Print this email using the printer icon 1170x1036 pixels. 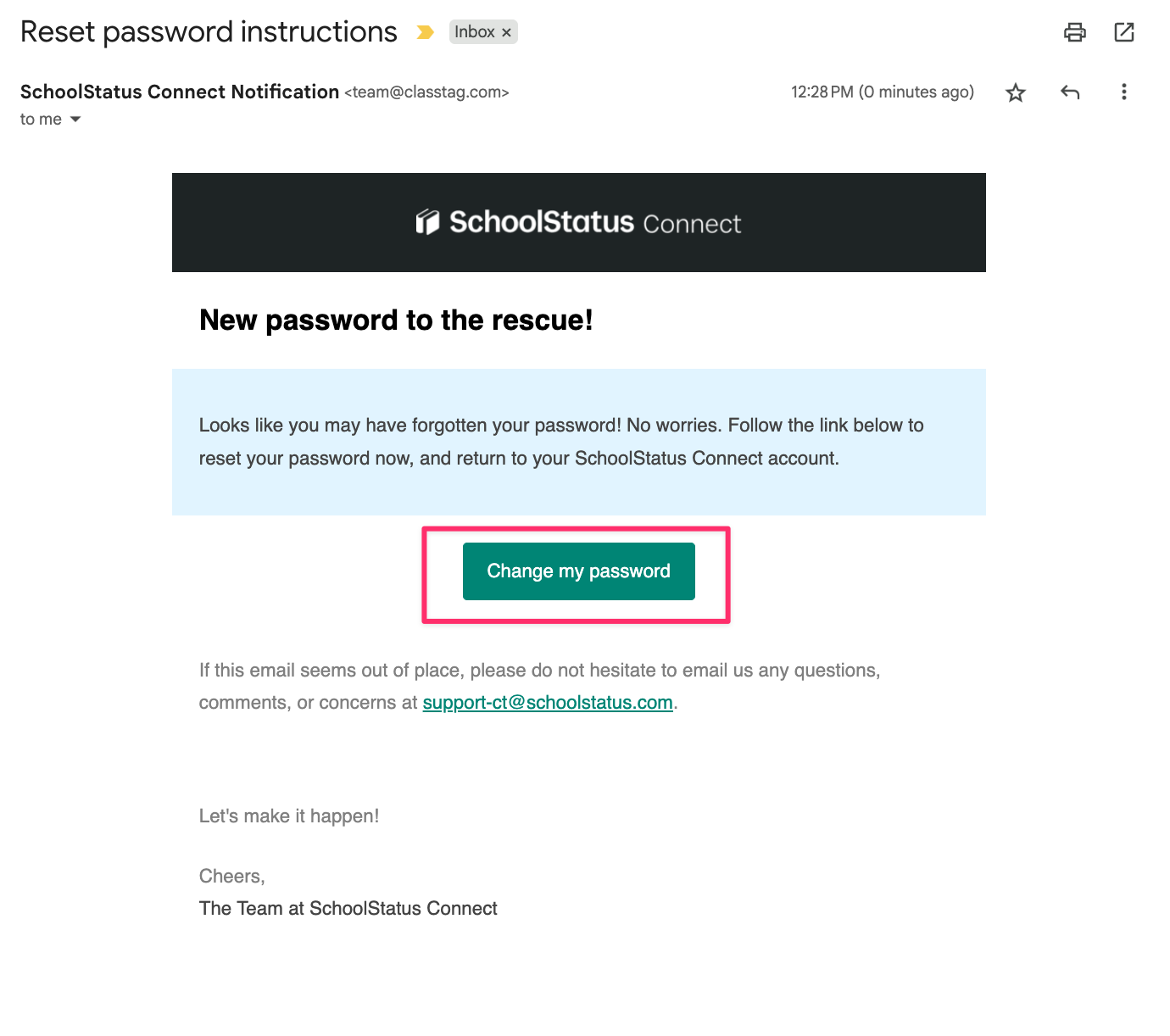1074,32
